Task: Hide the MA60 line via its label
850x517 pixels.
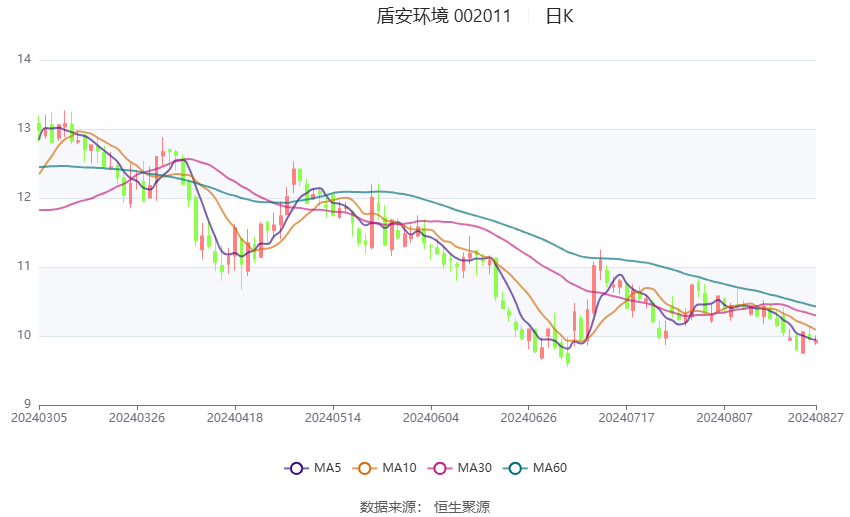Action: pyautogui.click(x=550, y=468)
